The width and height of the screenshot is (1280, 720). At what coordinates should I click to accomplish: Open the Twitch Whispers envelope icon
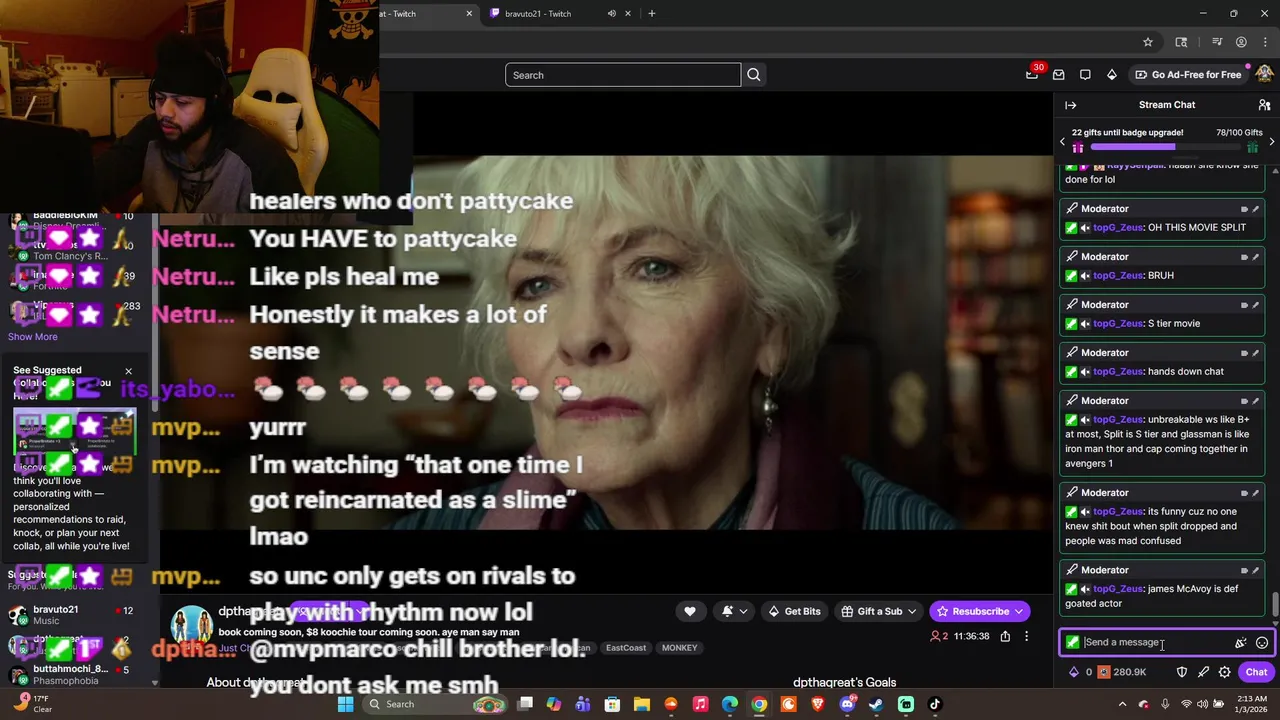(x=1058, y=75)
